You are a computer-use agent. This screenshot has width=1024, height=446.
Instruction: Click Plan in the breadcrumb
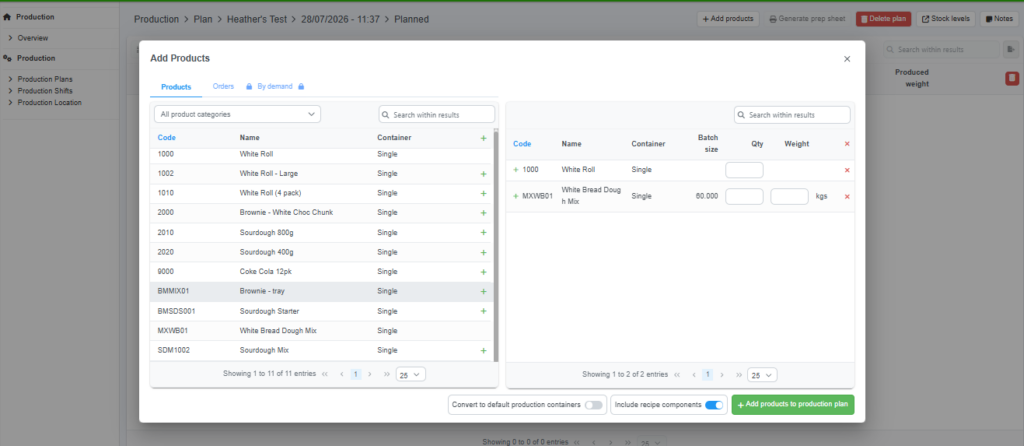tap(202, 19)
